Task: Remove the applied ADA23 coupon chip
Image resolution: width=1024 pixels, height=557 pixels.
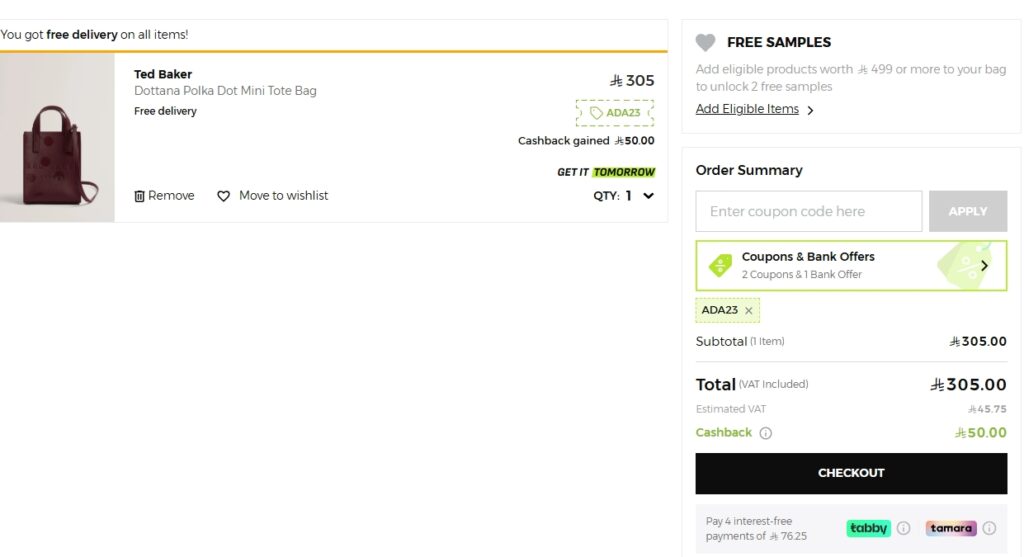Action: pyautogui.click(x=749, y=311)
